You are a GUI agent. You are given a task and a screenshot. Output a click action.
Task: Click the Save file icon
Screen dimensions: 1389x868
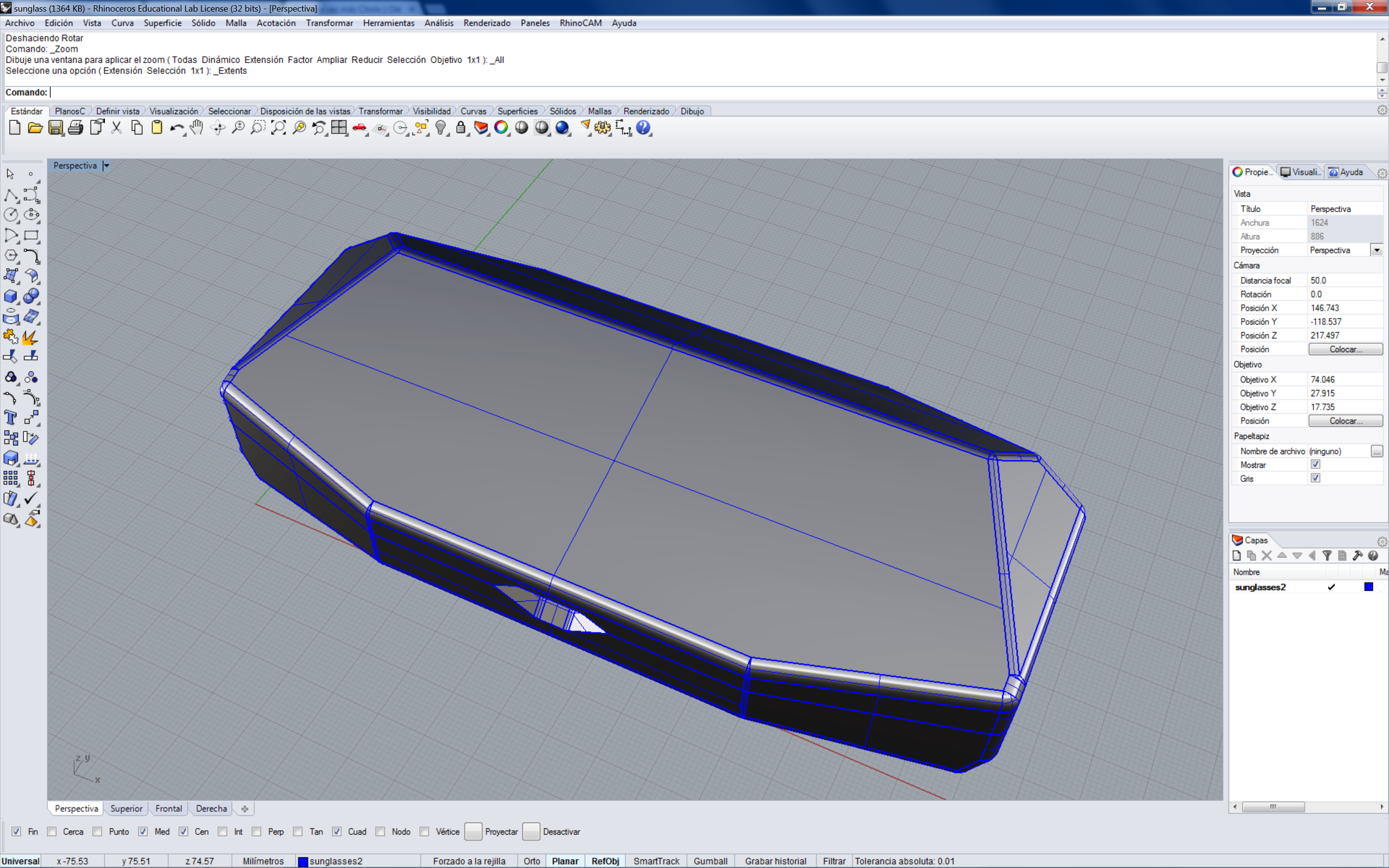(x=55, y=128)
